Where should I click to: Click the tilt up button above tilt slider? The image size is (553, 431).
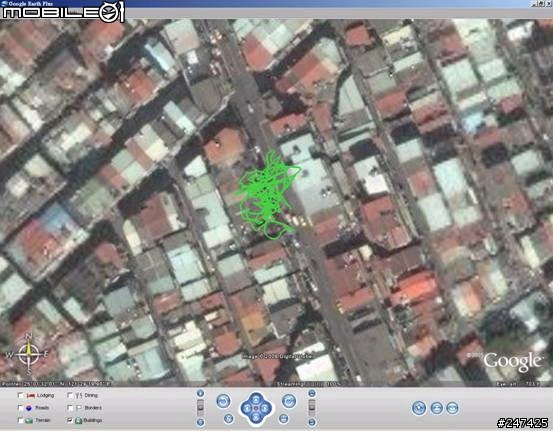click(x=312, y=393)
